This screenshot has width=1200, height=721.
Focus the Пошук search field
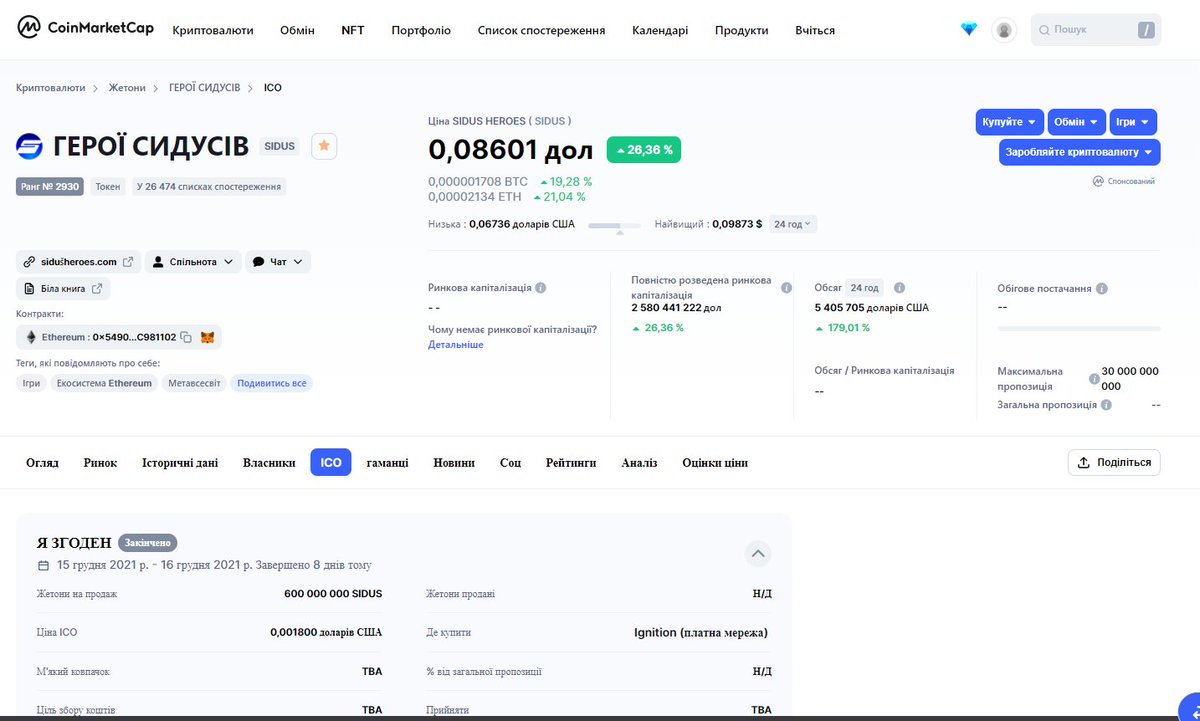coord(1096,30)
